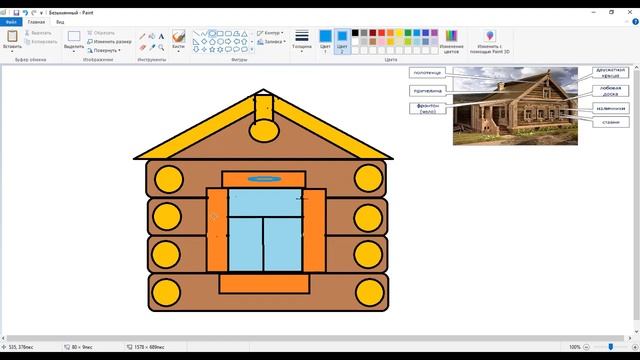Choose the Up arrow shape
This screenshot has height=360, width=640.
244,42
